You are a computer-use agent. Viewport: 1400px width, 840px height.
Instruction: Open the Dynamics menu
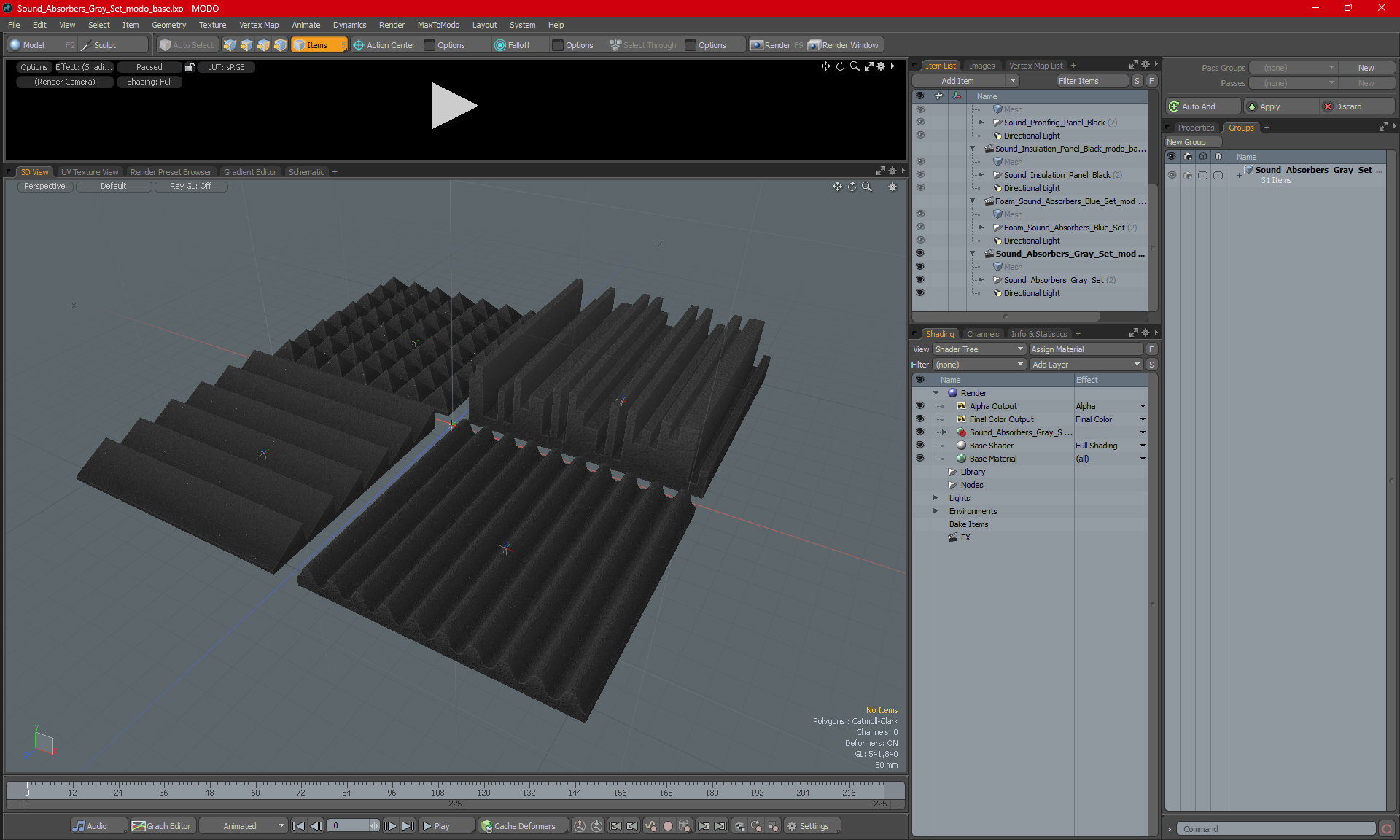click(349, 25)
